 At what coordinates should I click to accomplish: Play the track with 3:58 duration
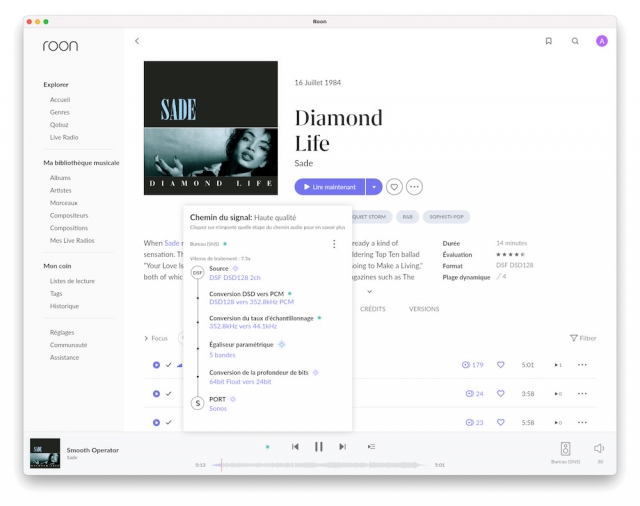156,394
